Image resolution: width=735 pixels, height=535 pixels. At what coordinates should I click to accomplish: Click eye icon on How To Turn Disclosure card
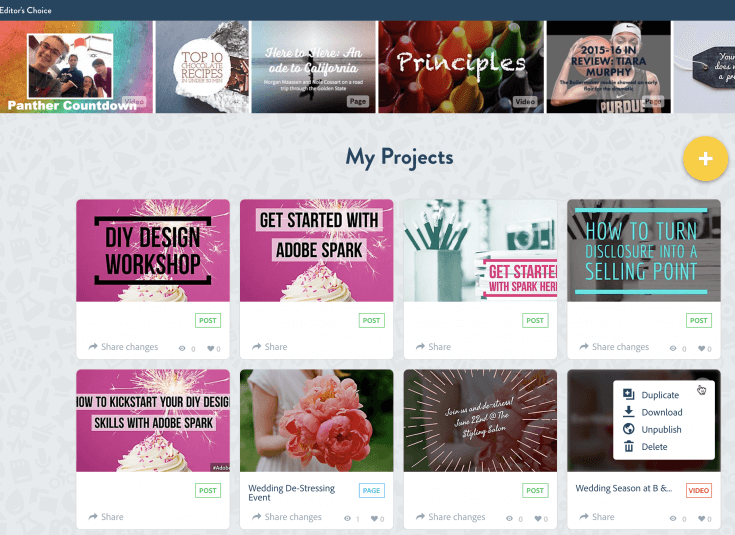click(x=673, y=348)
